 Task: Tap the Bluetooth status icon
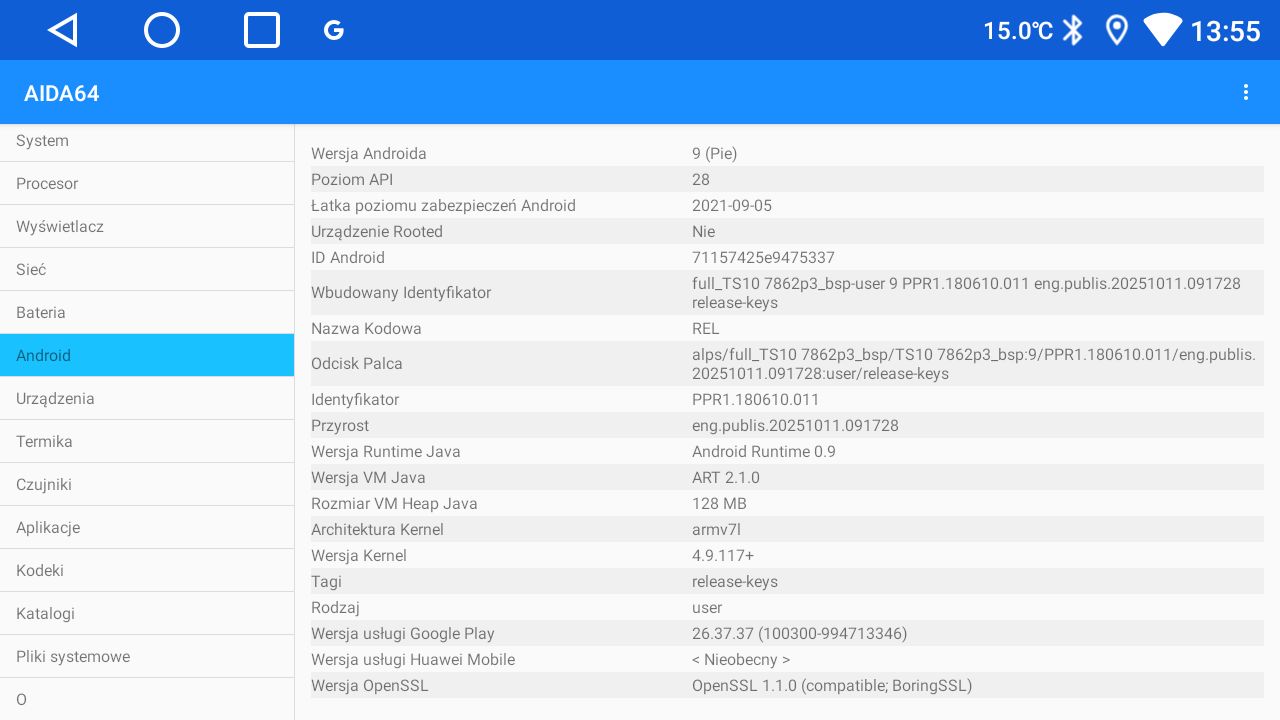pos(1073,30)
